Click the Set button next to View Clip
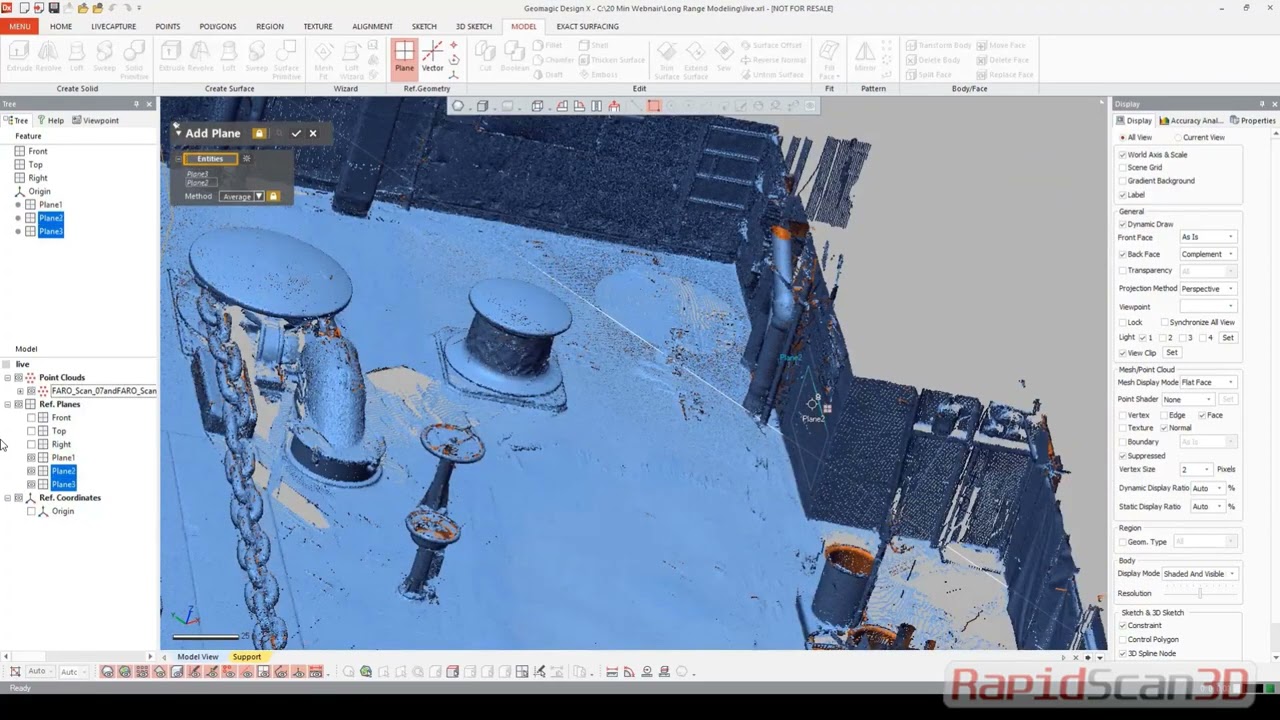Screen dimensions: 1280x720 pyautogui.click(x=1172, y=353)
